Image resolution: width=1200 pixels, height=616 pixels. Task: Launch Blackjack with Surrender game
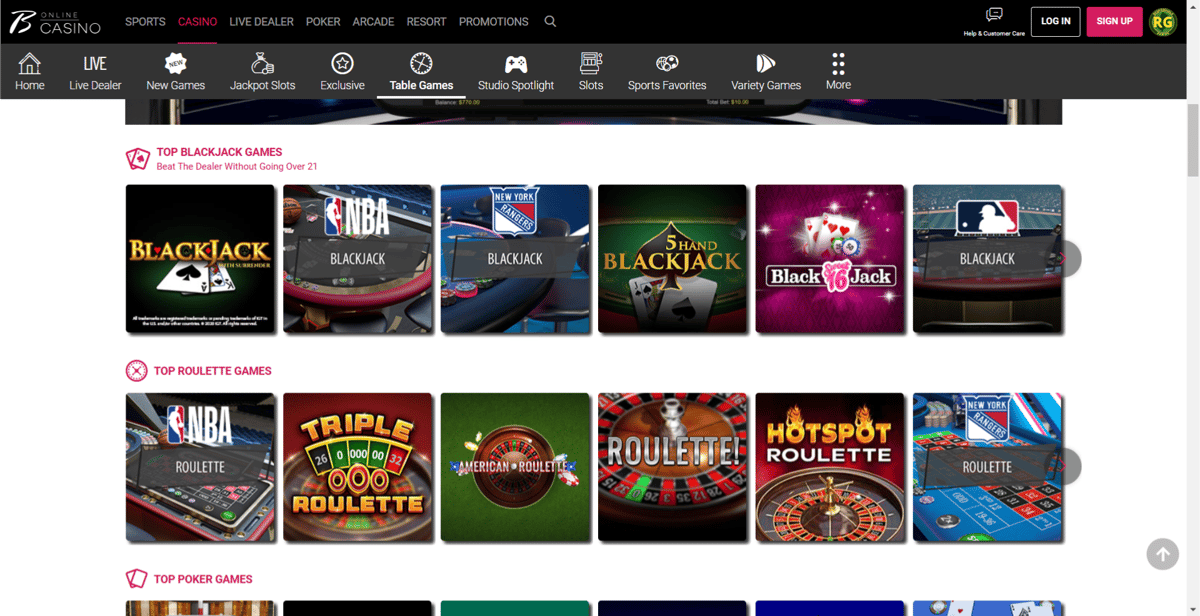(x=200, y=259)
